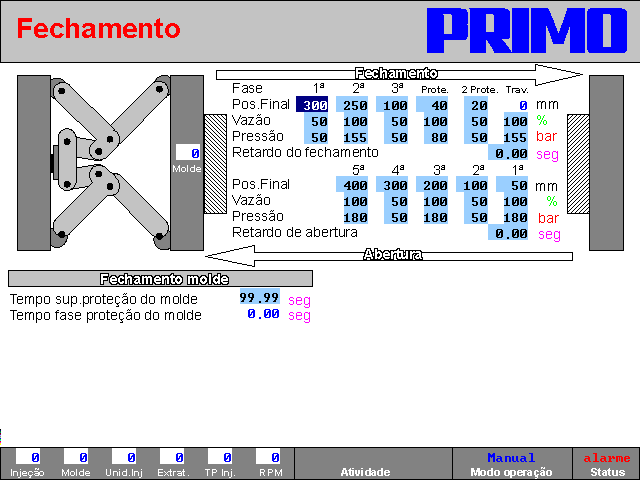
Task: Edit opening phase 4 Vazão value 50
Action: [x=396, y=200]
